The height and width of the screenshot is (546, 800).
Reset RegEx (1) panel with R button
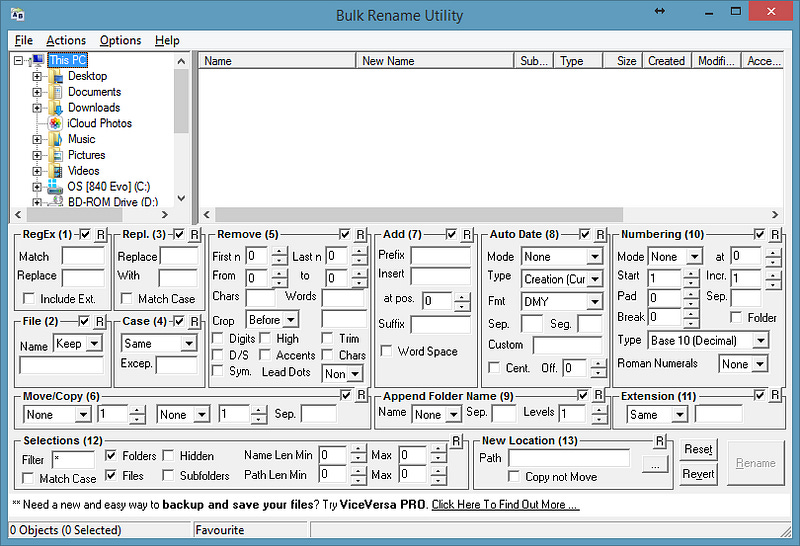(x=101, y=235)
